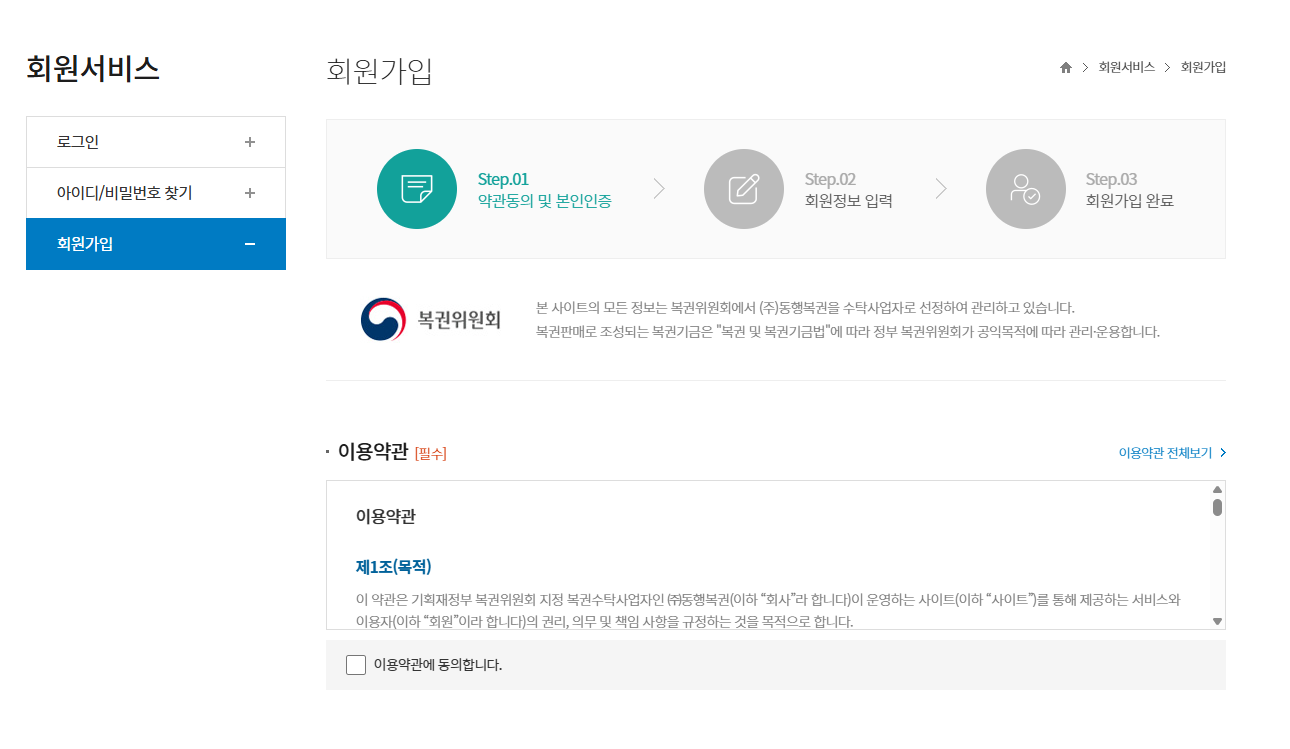Open the 로그인 sidebar menu item
The width and height of the screenshot is (1290, 749).
click(78, 142)
